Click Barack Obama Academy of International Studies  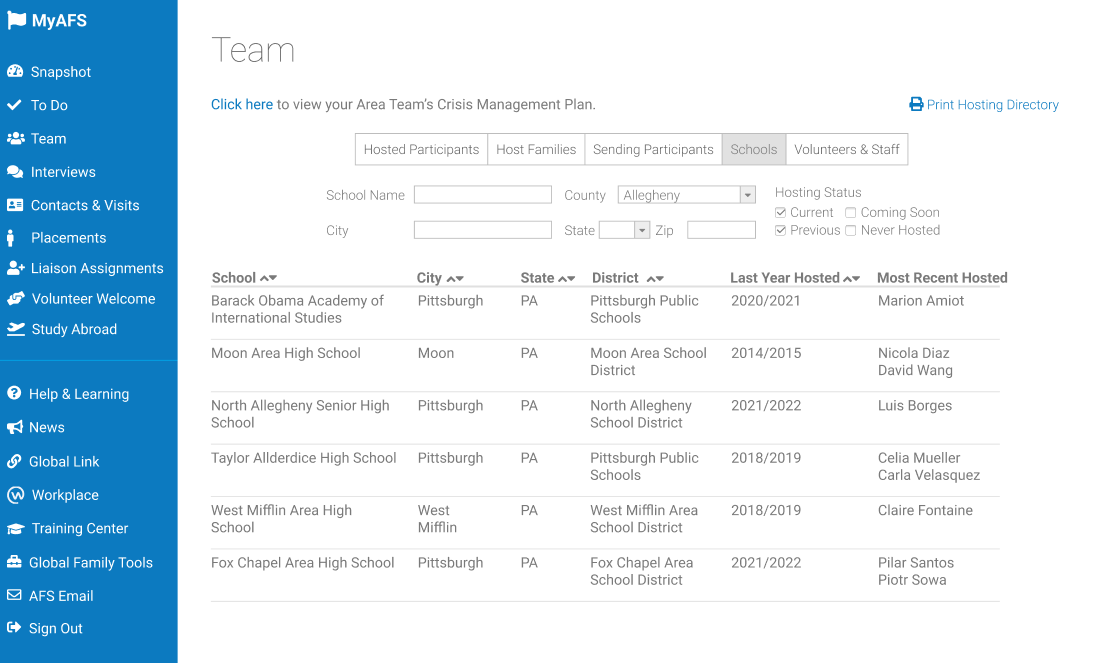click(x=297, y=309)
